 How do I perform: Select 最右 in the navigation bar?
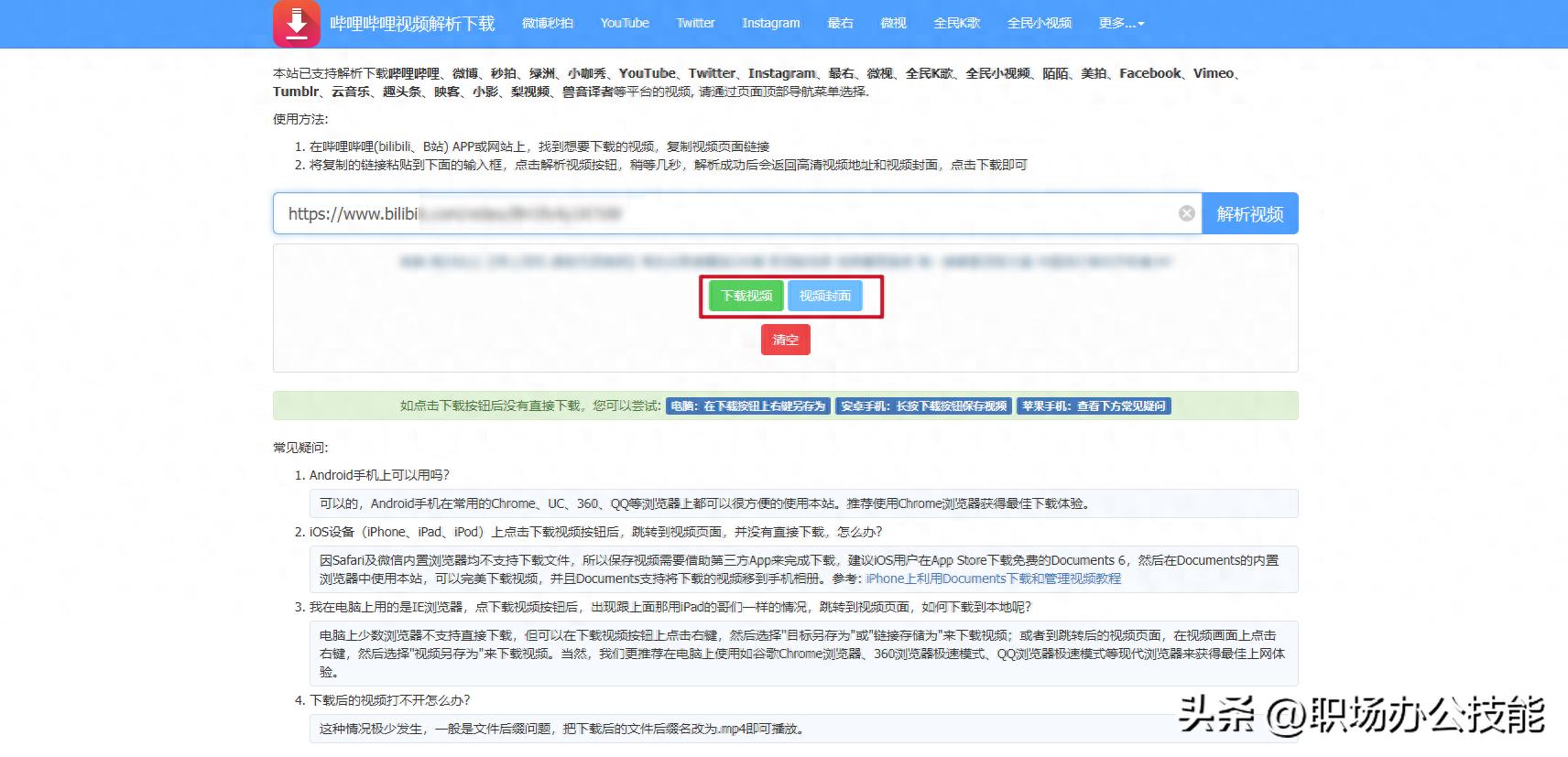[840, 23]
